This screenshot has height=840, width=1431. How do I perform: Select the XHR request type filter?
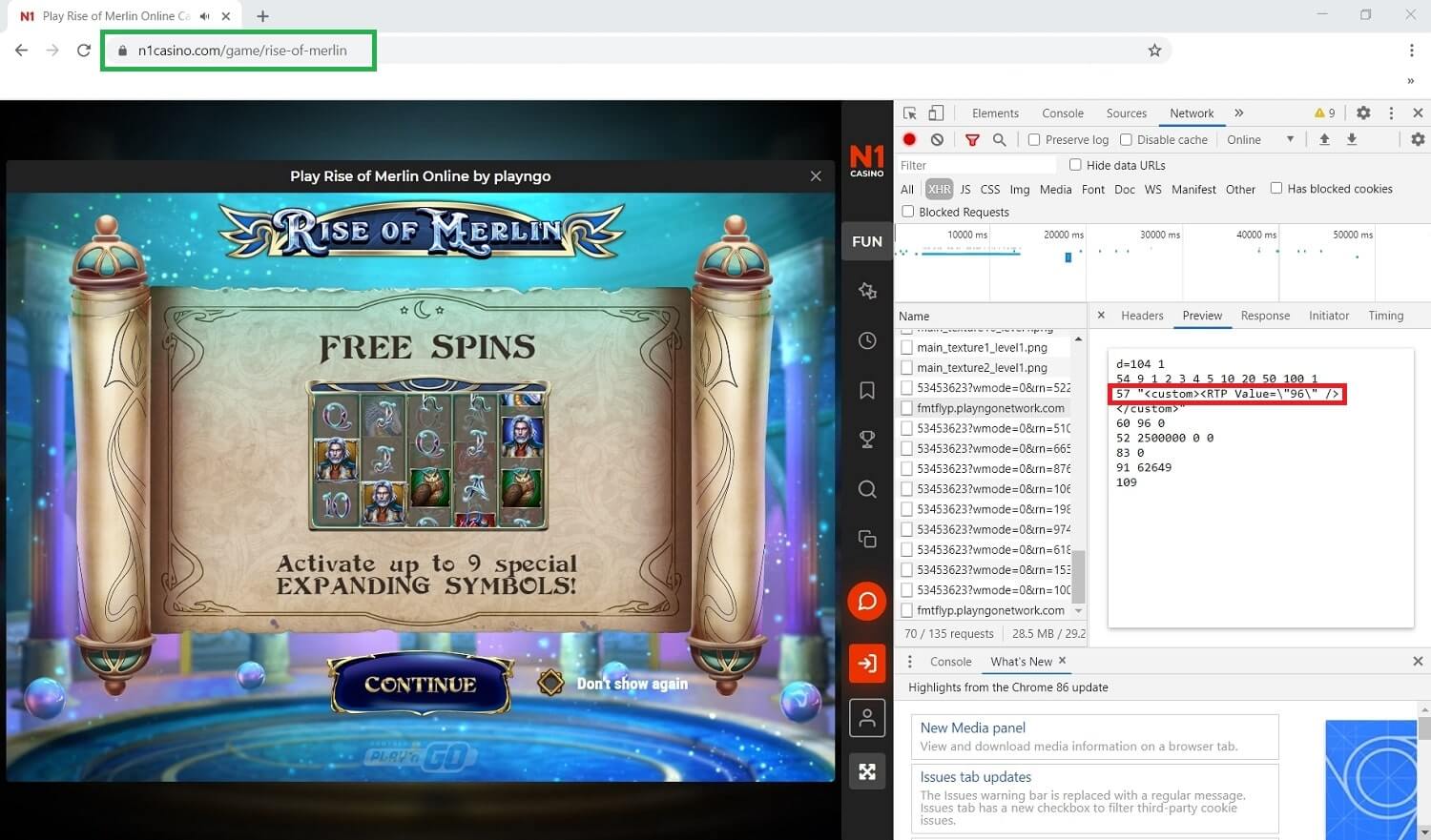(x=940, y=189)
